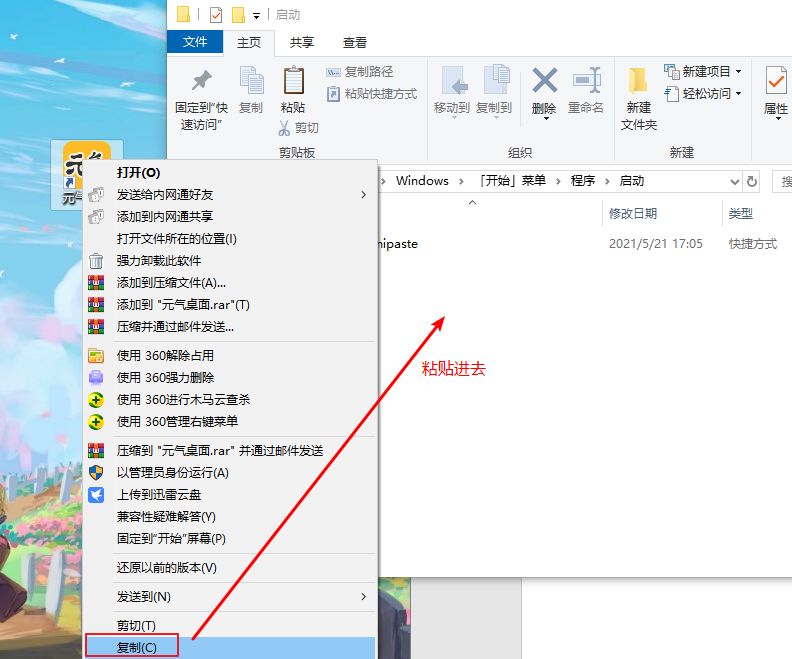Screen dimensions: 792x659
Task: Click the refresh button beside address bar
Action: 752,181
